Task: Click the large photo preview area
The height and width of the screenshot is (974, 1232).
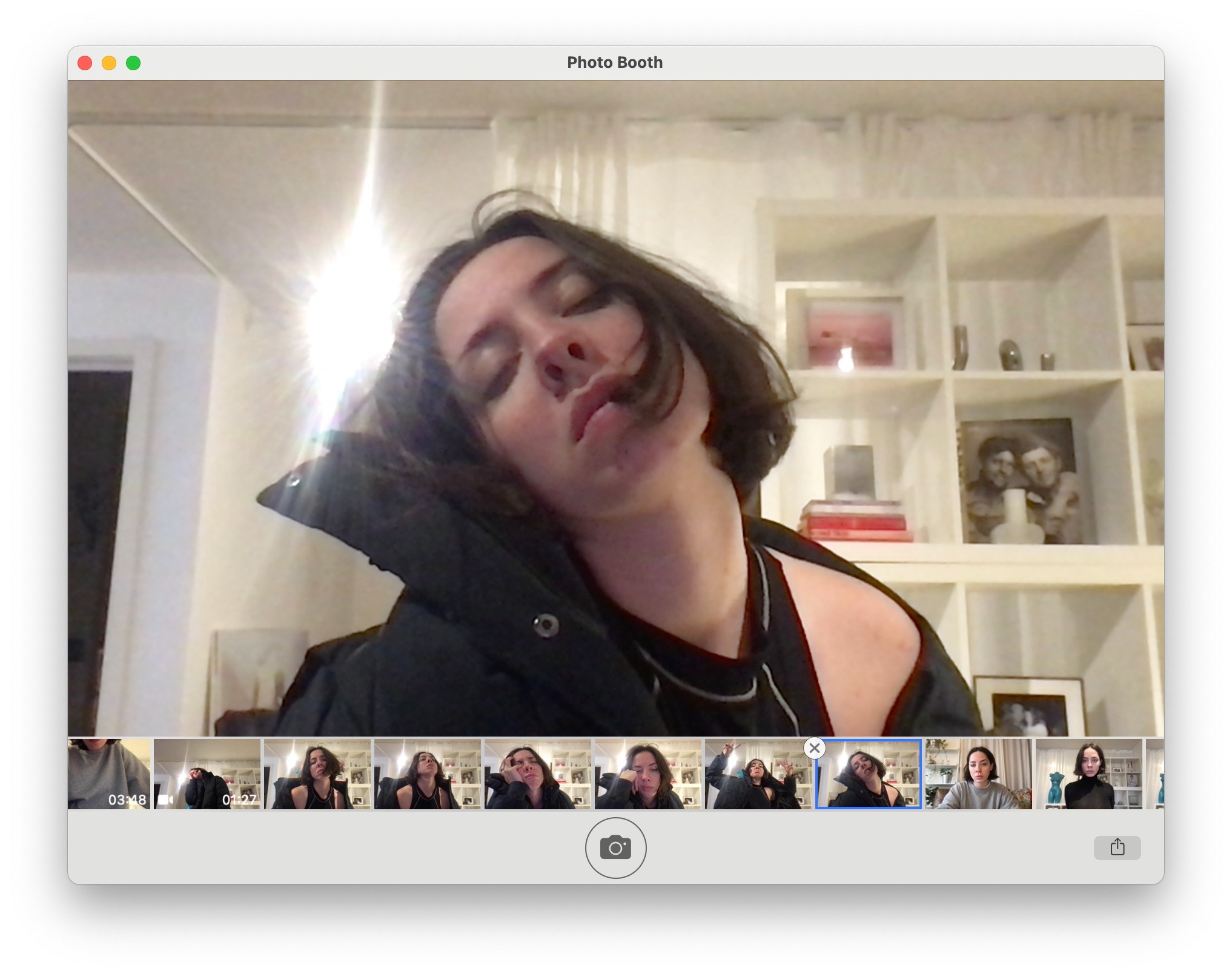Action: pyautogui.click(x=615, y=408)
